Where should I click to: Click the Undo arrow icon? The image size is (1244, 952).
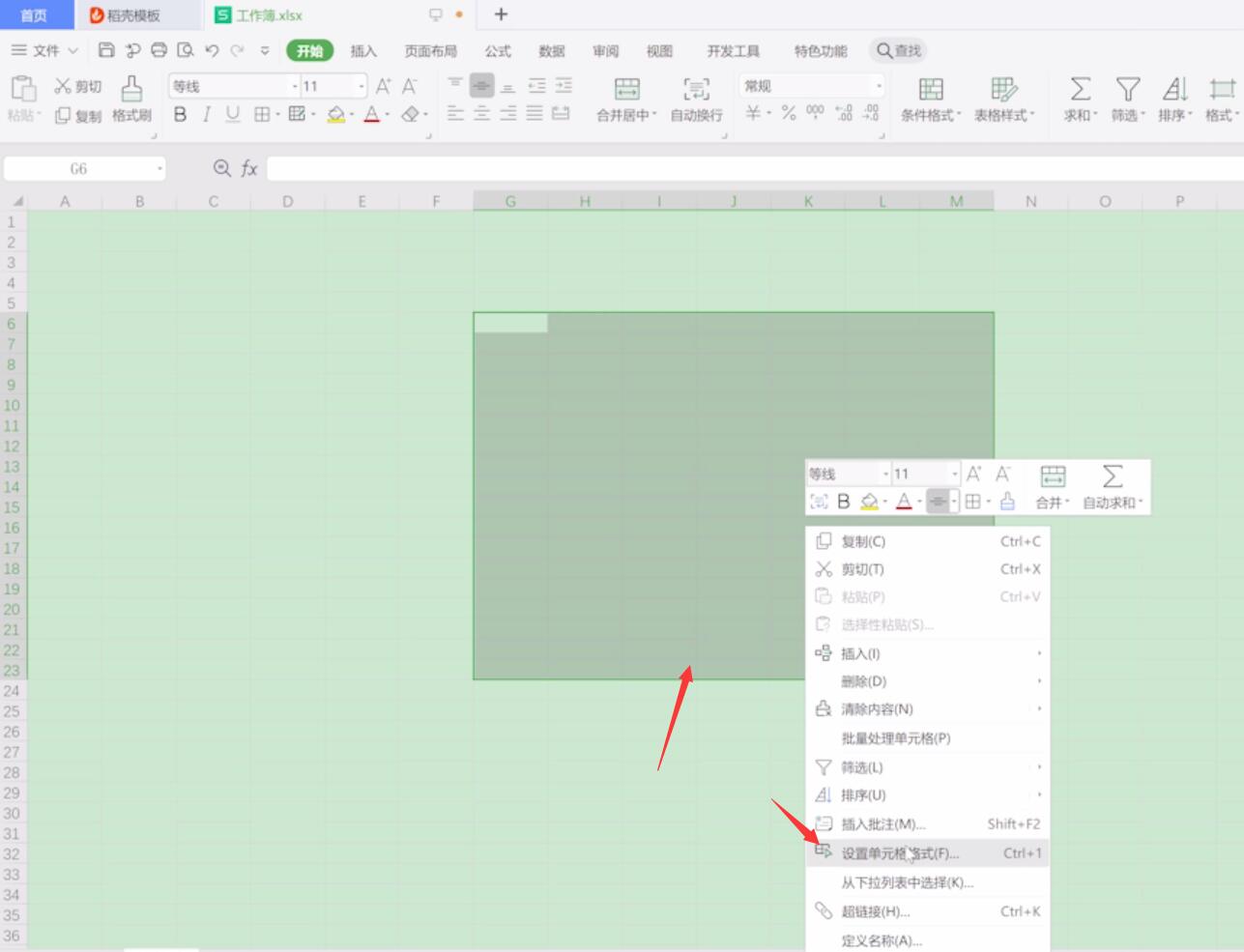[212, 50]
